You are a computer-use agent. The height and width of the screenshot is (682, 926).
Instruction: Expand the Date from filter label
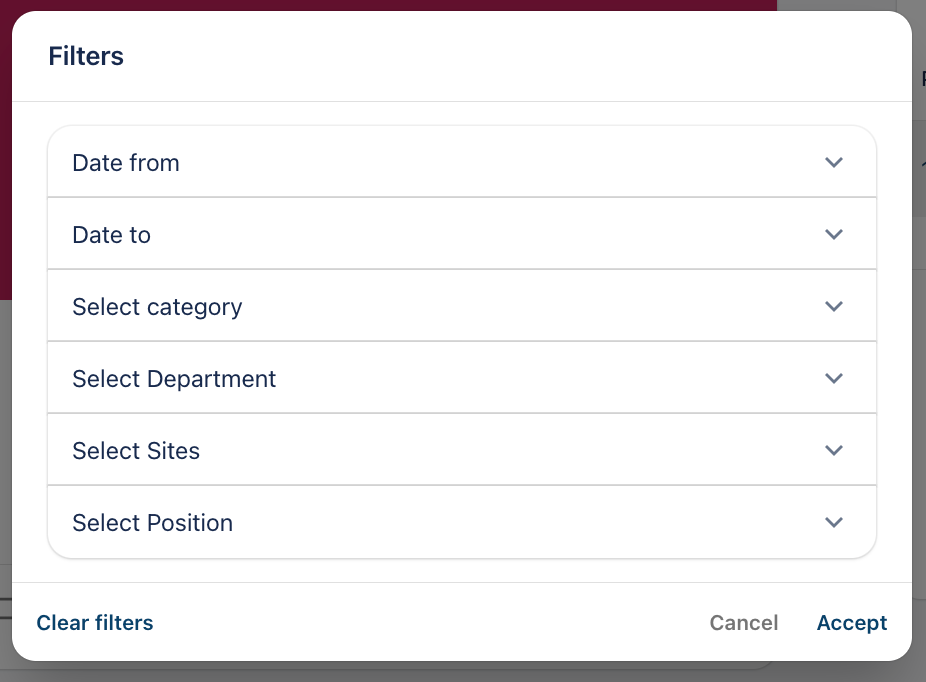click(126, 163)
